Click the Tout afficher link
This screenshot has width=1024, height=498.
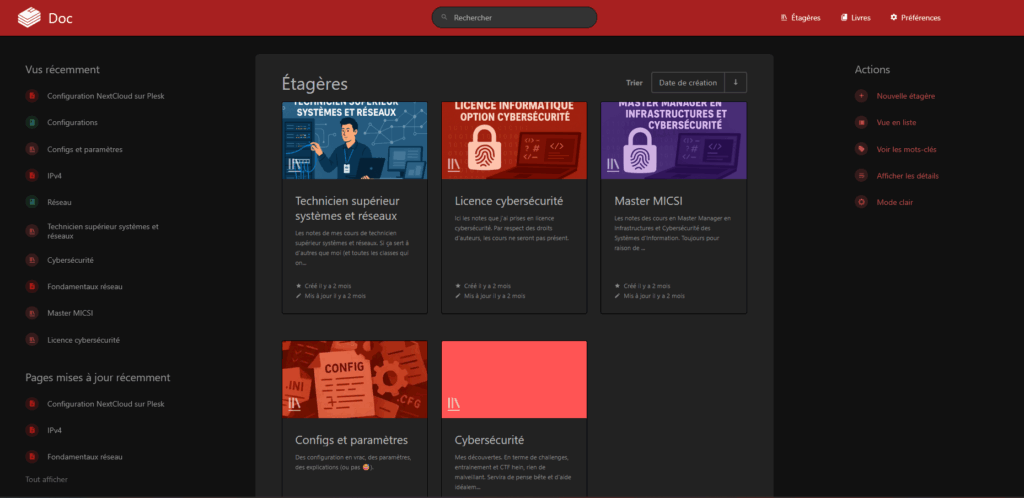click(47, 480)
